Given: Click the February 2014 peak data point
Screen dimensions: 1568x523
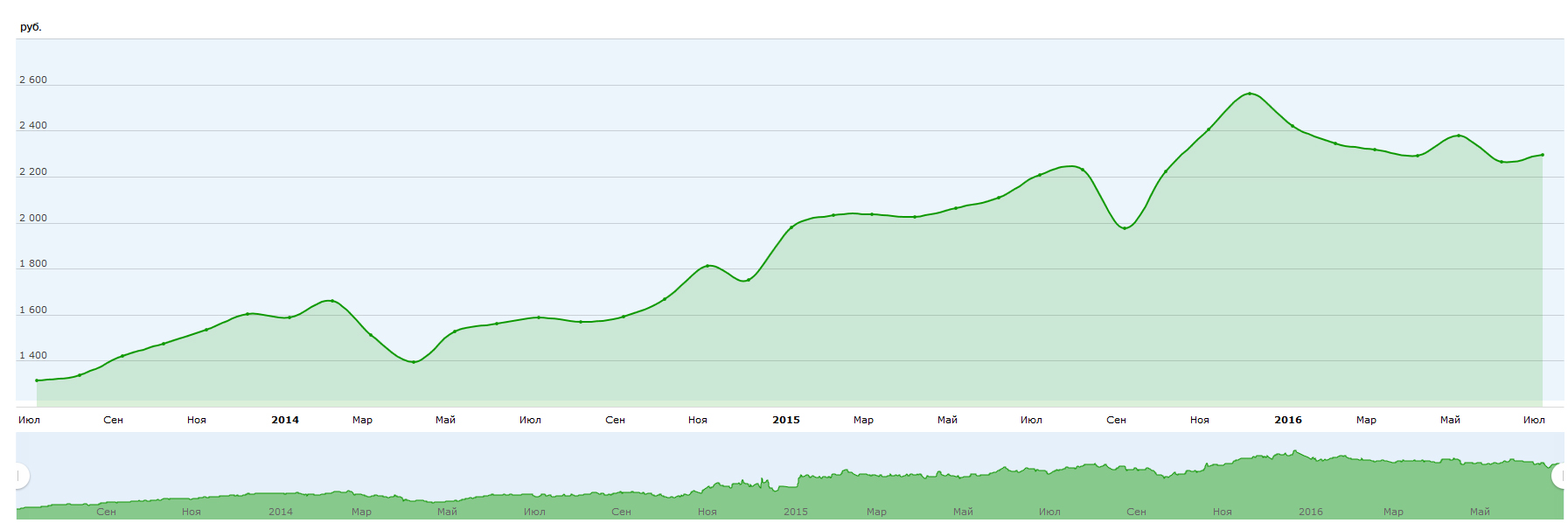Looking at the screenshot, I should 331,301.
